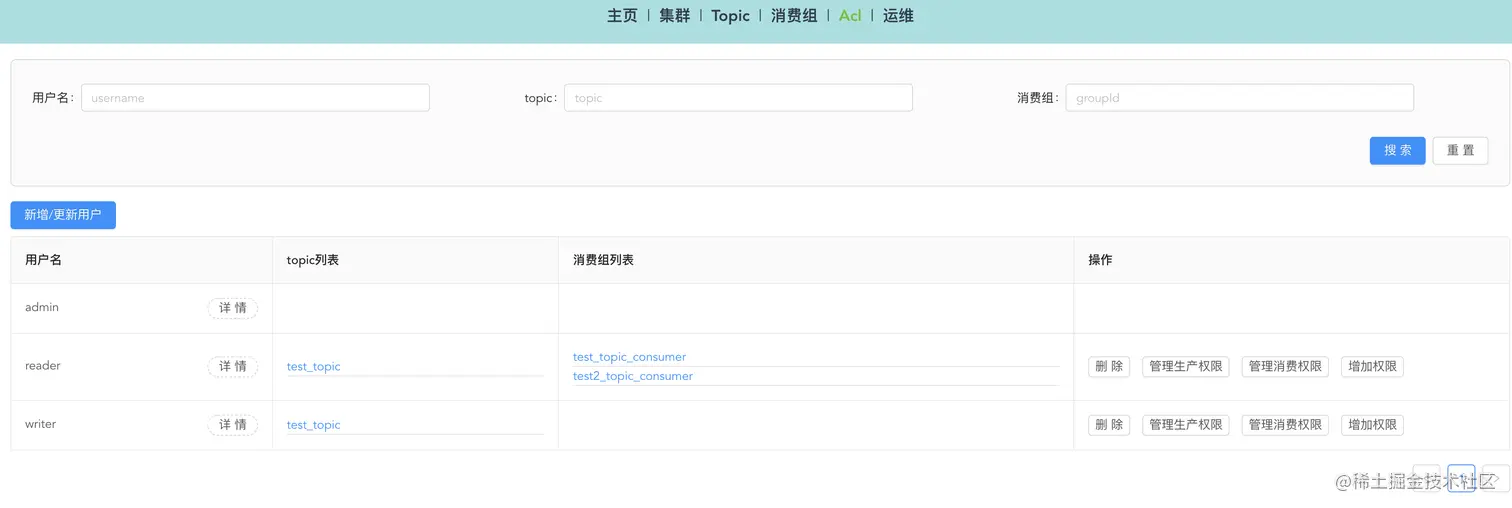This screenshot has height=508, width=1512.
Task: Open the 主页 navigation item
Action: coord(622,16)
